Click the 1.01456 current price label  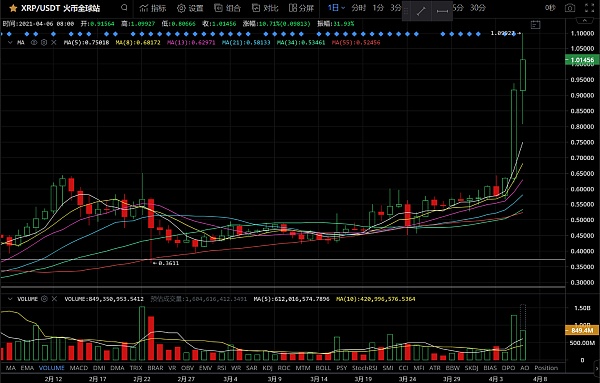582,60
